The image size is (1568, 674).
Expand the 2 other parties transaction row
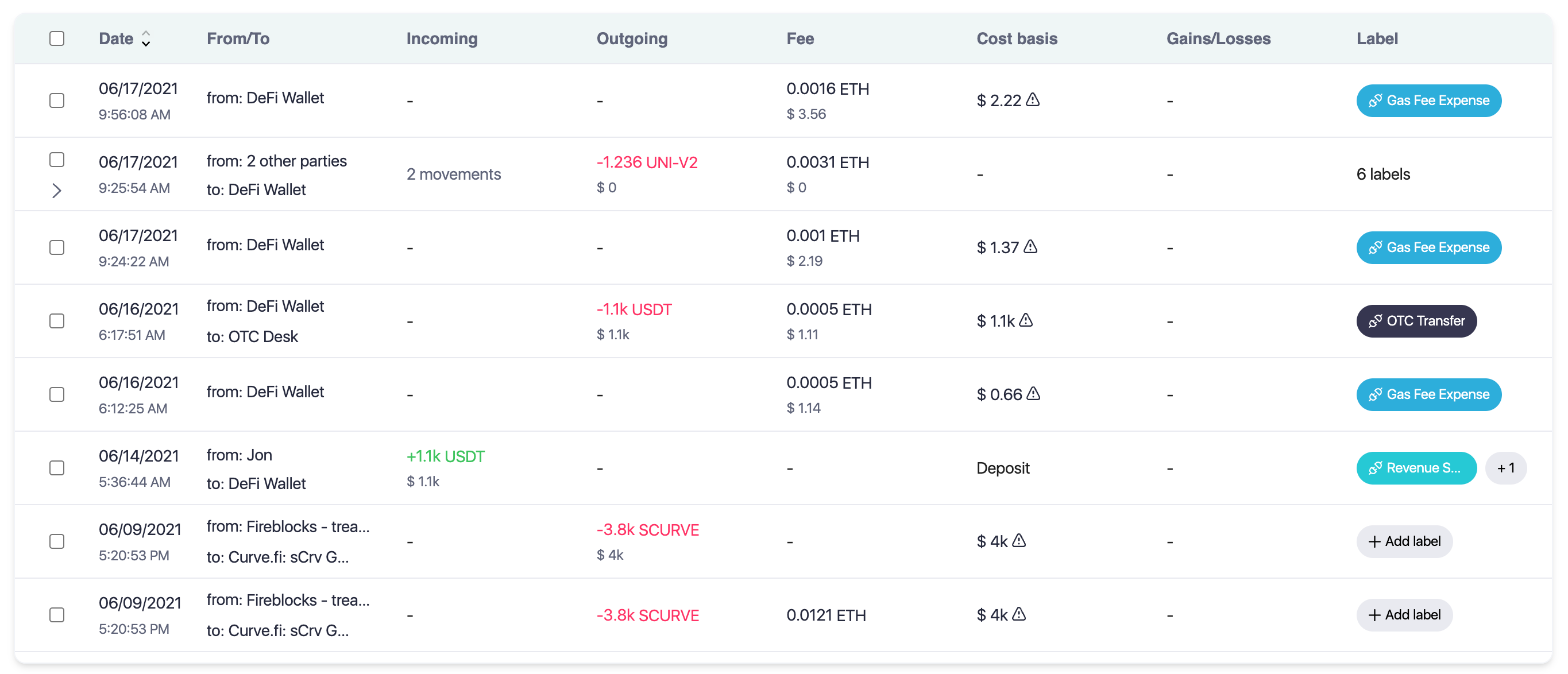57,191
